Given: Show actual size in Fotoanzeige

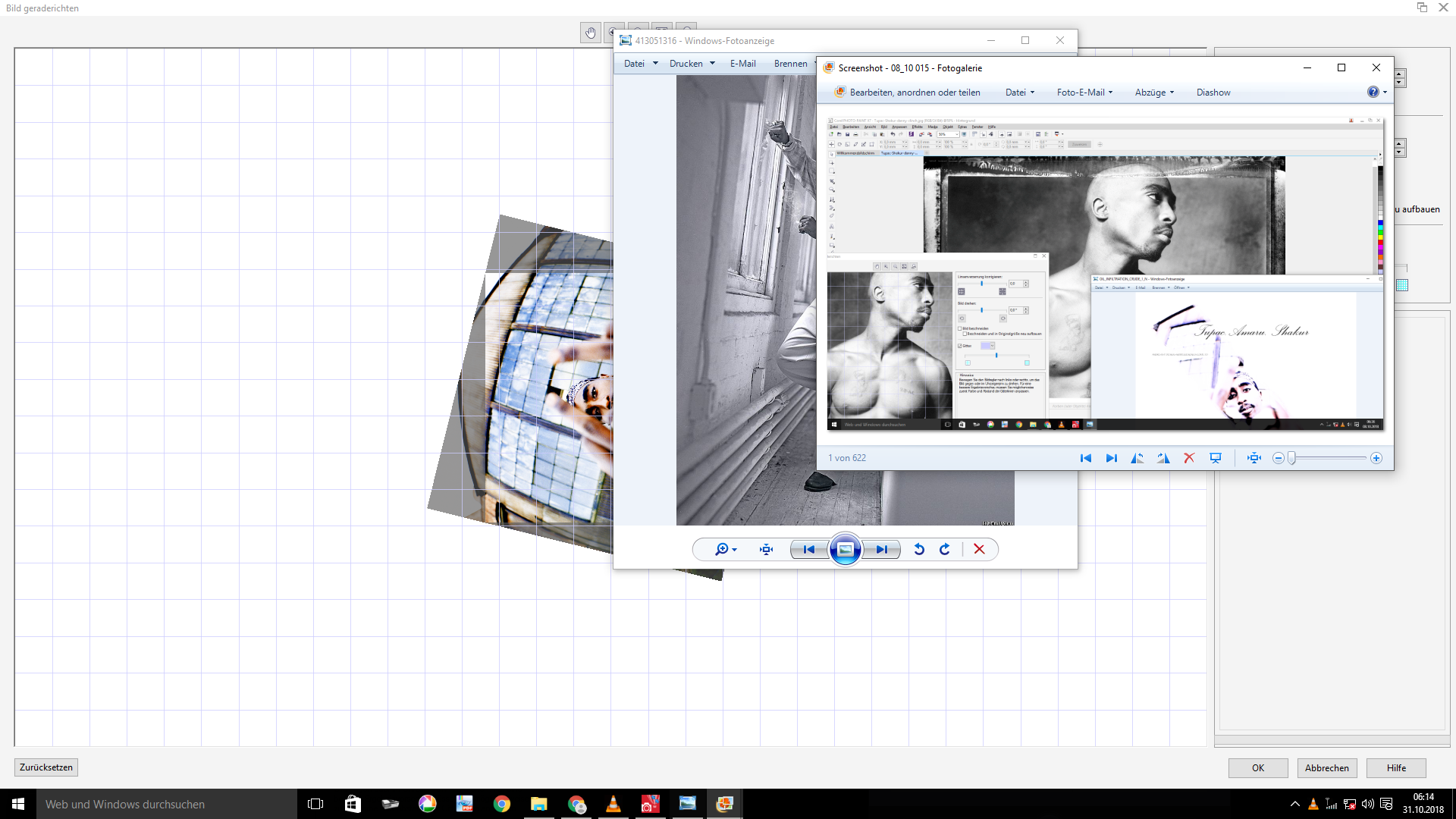Looking at the screenshot, I should point(767,550).
